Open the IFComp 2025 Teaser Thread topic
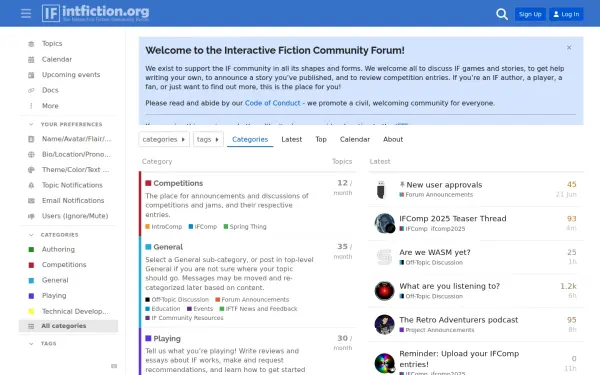600x375 pixels. (453, 218)
